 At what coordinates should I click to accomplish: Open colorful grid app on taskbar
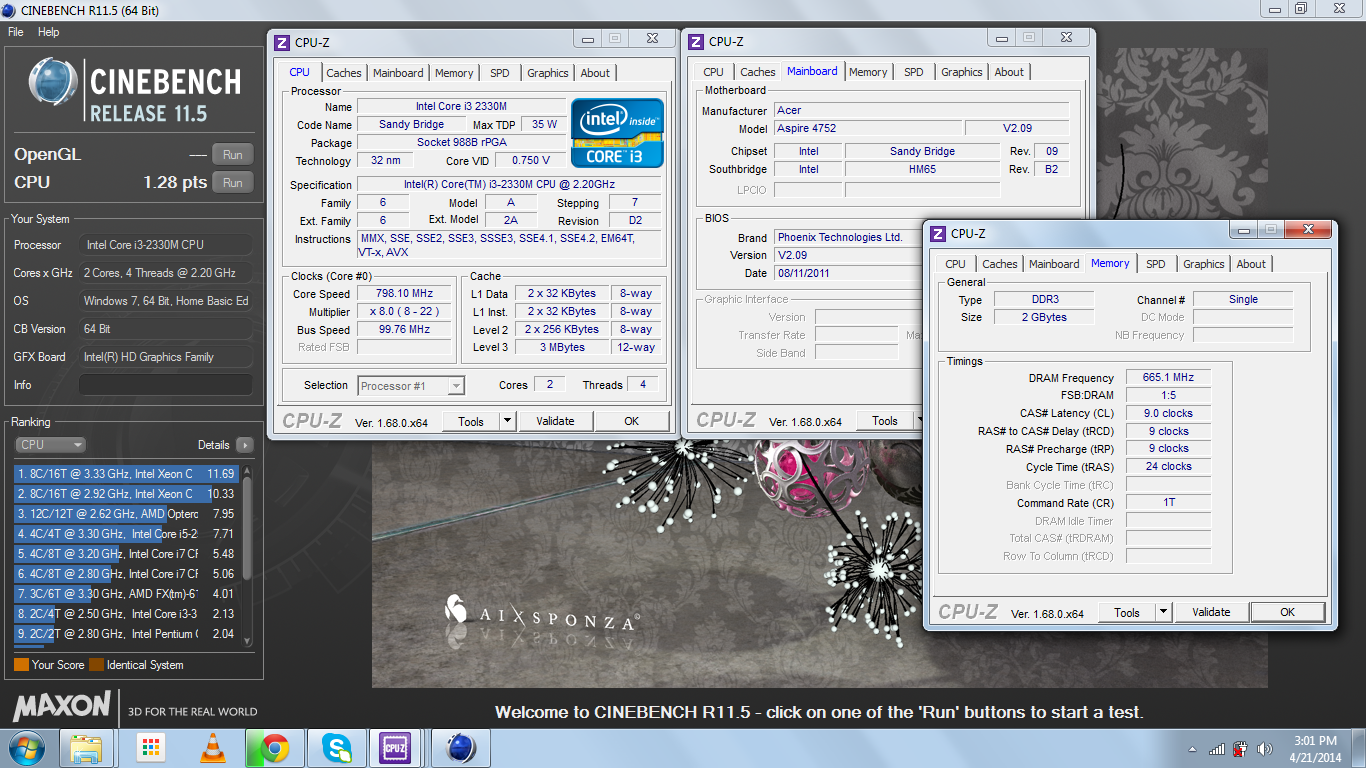point(151,748)
